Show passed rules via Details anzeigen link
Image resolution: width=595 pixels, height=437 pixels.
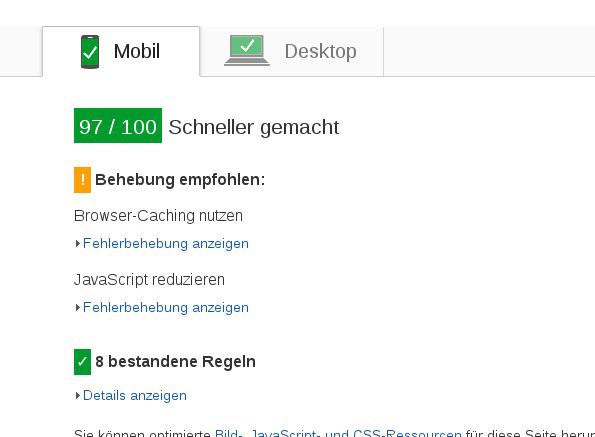pyautogui.click(x=135, y=396)
